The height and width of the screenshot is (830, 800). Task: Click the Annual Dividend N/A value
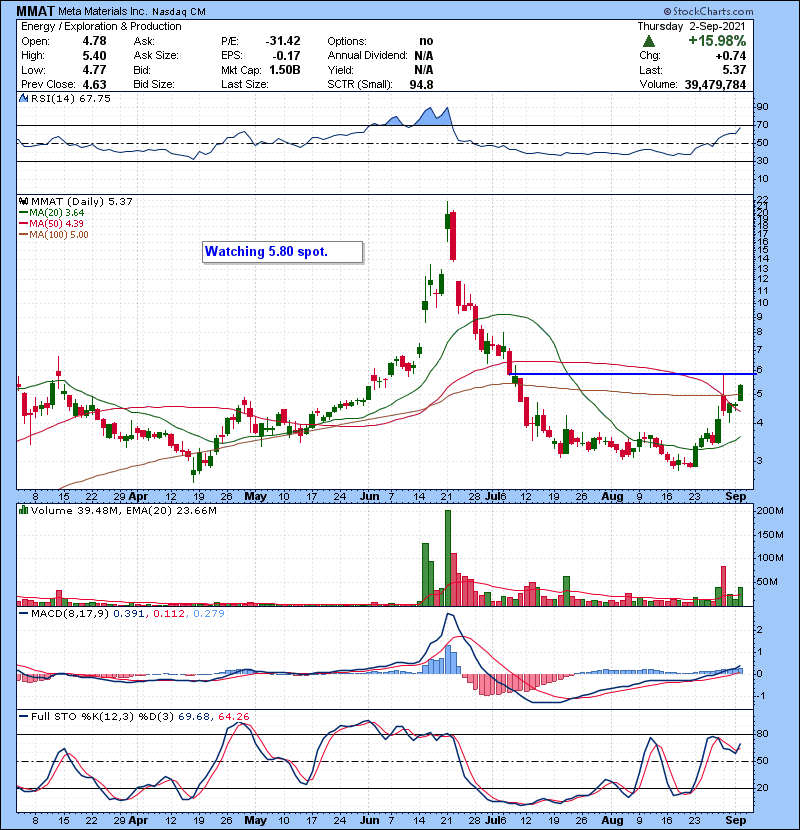(x=424, y=56)
